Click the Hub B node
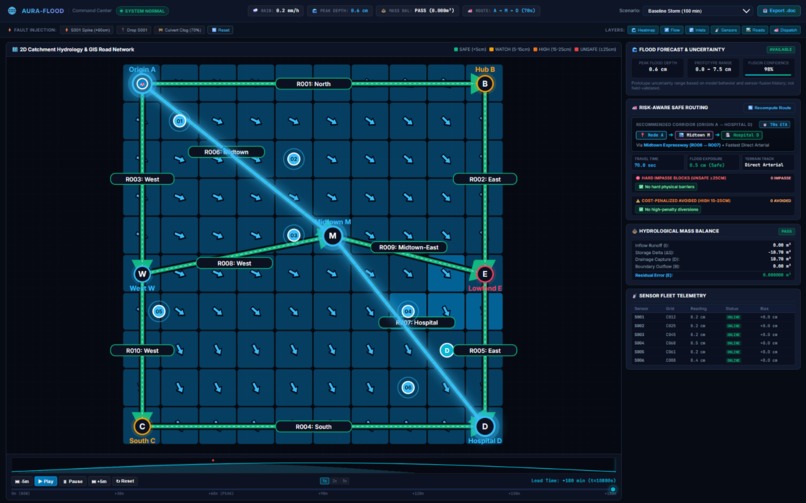The image size is (806, 503). coord(485,84)
